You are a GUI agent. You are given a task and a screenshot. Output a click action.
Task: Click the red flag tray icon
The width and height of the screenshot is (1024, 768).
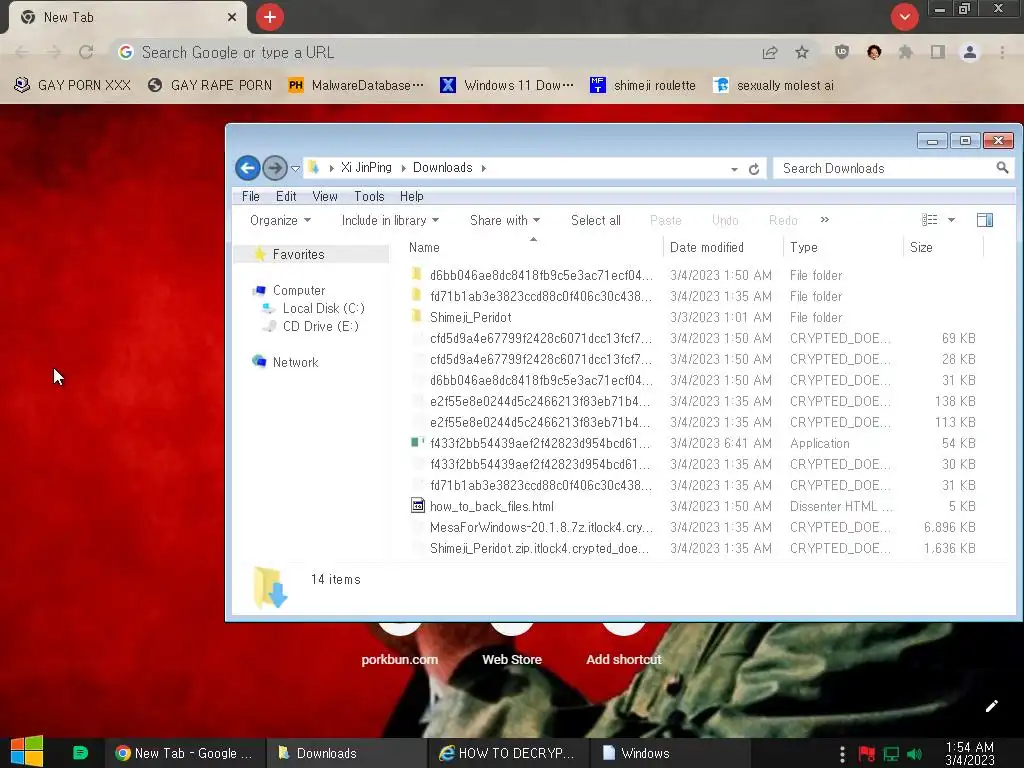click(x=867, y=754)
